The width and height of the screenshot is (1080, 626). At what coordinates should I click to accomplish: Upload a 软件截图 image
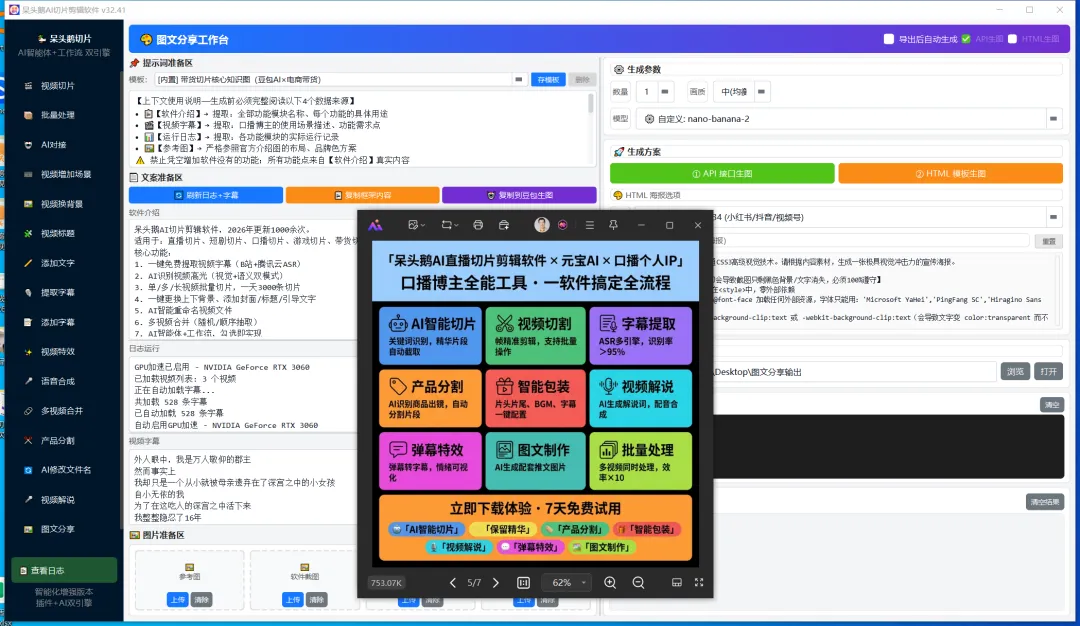click(293, 600)
